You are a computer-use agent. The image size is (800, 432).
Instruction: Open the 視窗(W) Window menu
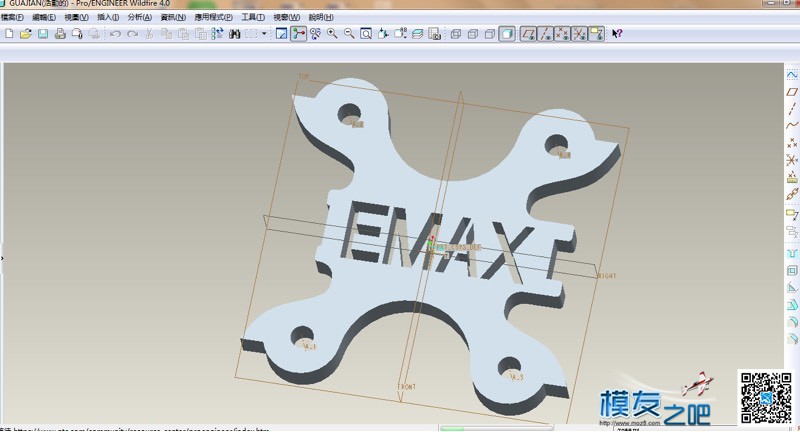(x=286, y=17)
